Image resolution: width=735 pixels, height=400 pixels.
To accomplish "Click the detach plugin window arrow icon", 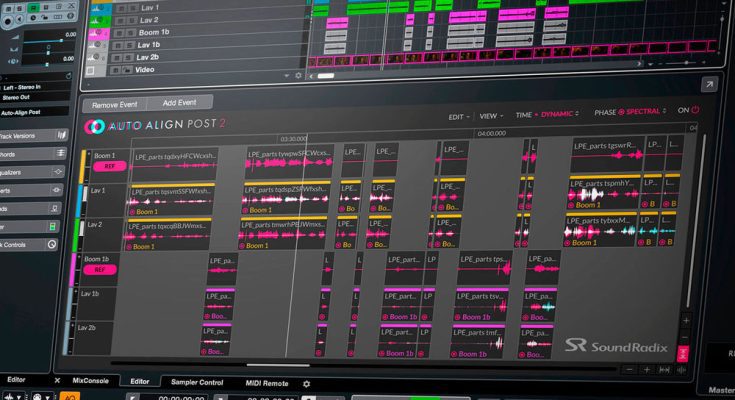I will pyautogui.click(x=709, y=85).
